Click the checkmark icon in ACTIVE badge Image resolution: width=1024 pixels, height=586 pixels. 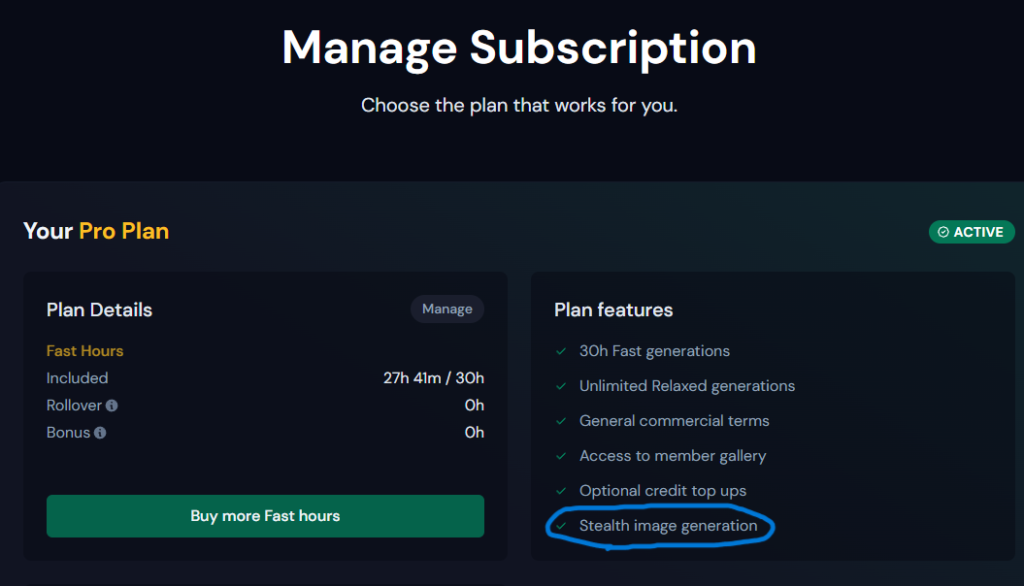(943, 232)
